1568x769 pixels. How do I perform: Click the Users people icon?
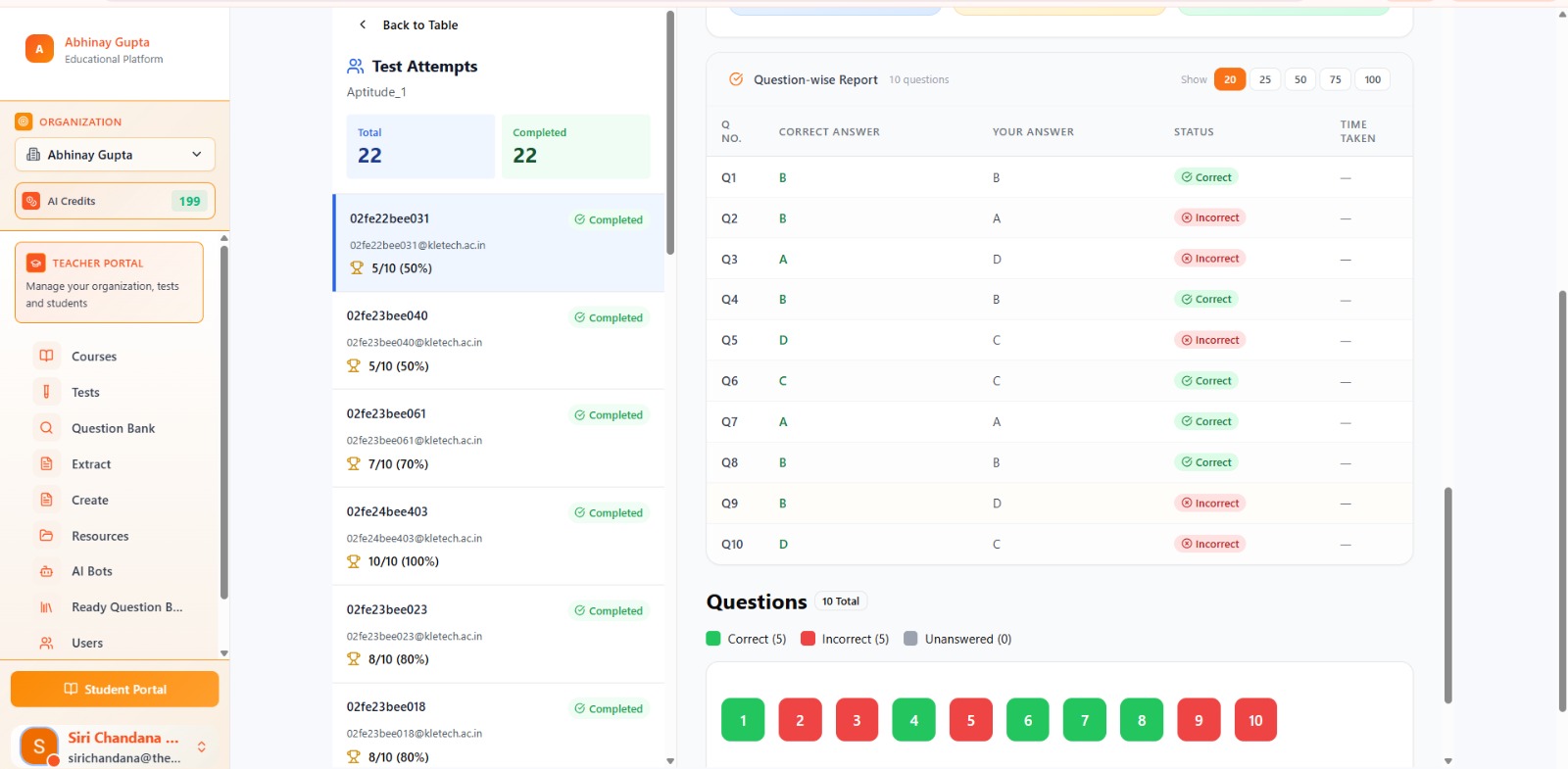coord(46,643)
